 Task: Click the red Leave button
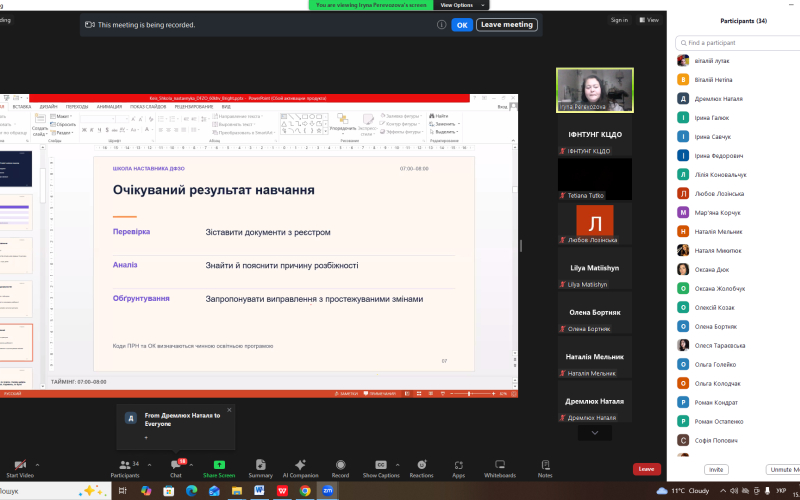coord(646,469)
